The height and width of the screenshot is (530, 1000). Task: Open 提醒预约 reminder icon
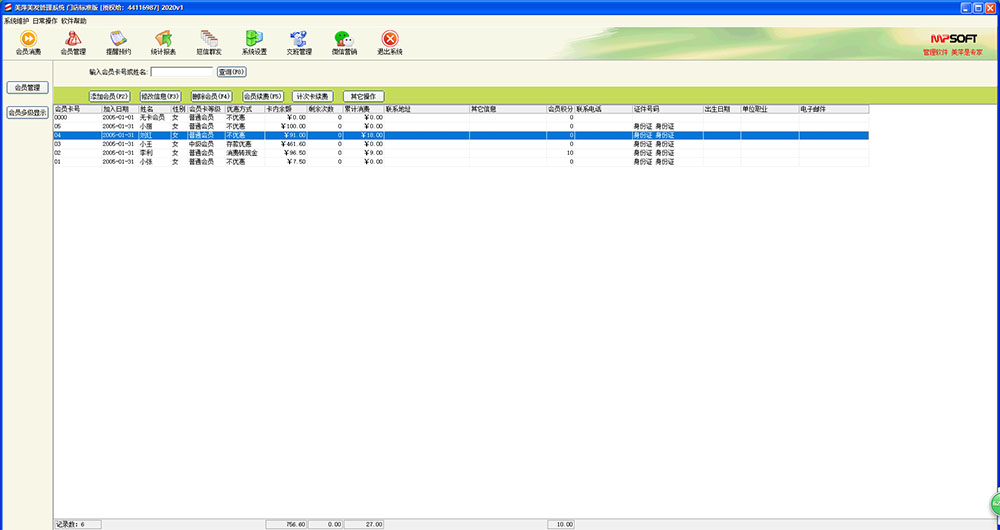coord(118,41)
